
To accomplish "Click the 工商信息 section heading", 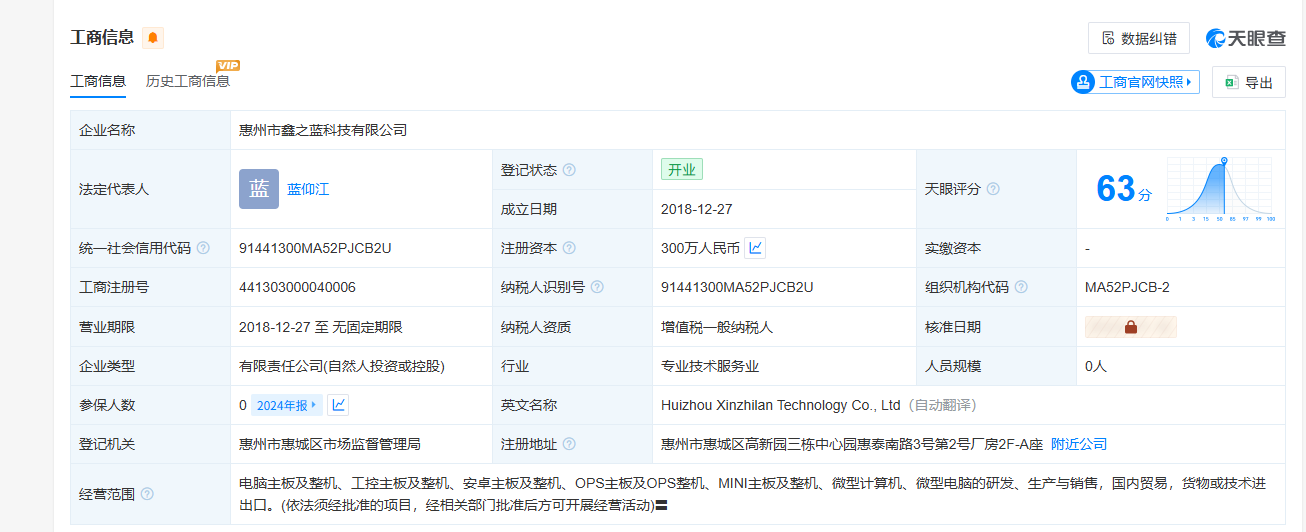I will 102,38.
